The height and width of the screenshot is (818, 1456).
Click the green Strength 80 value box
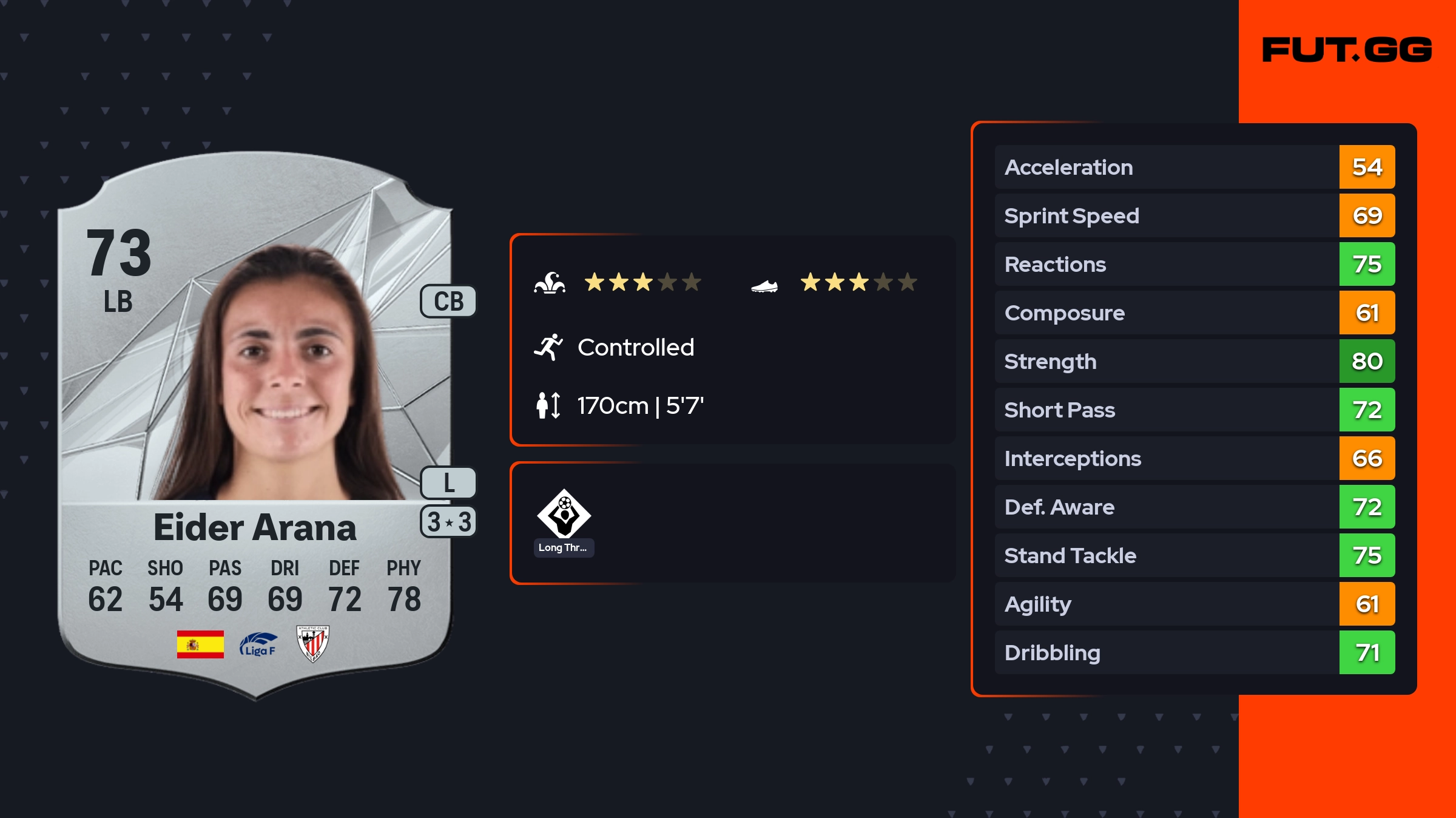[1367, 361]
